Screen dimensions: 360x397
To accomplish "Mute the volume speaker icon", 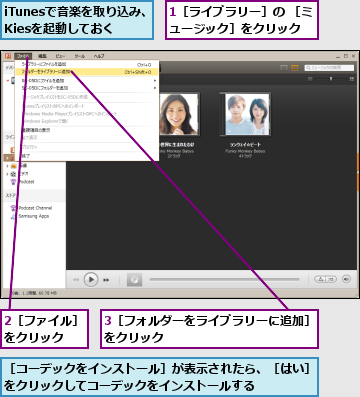I will click(x=346, y=279).
